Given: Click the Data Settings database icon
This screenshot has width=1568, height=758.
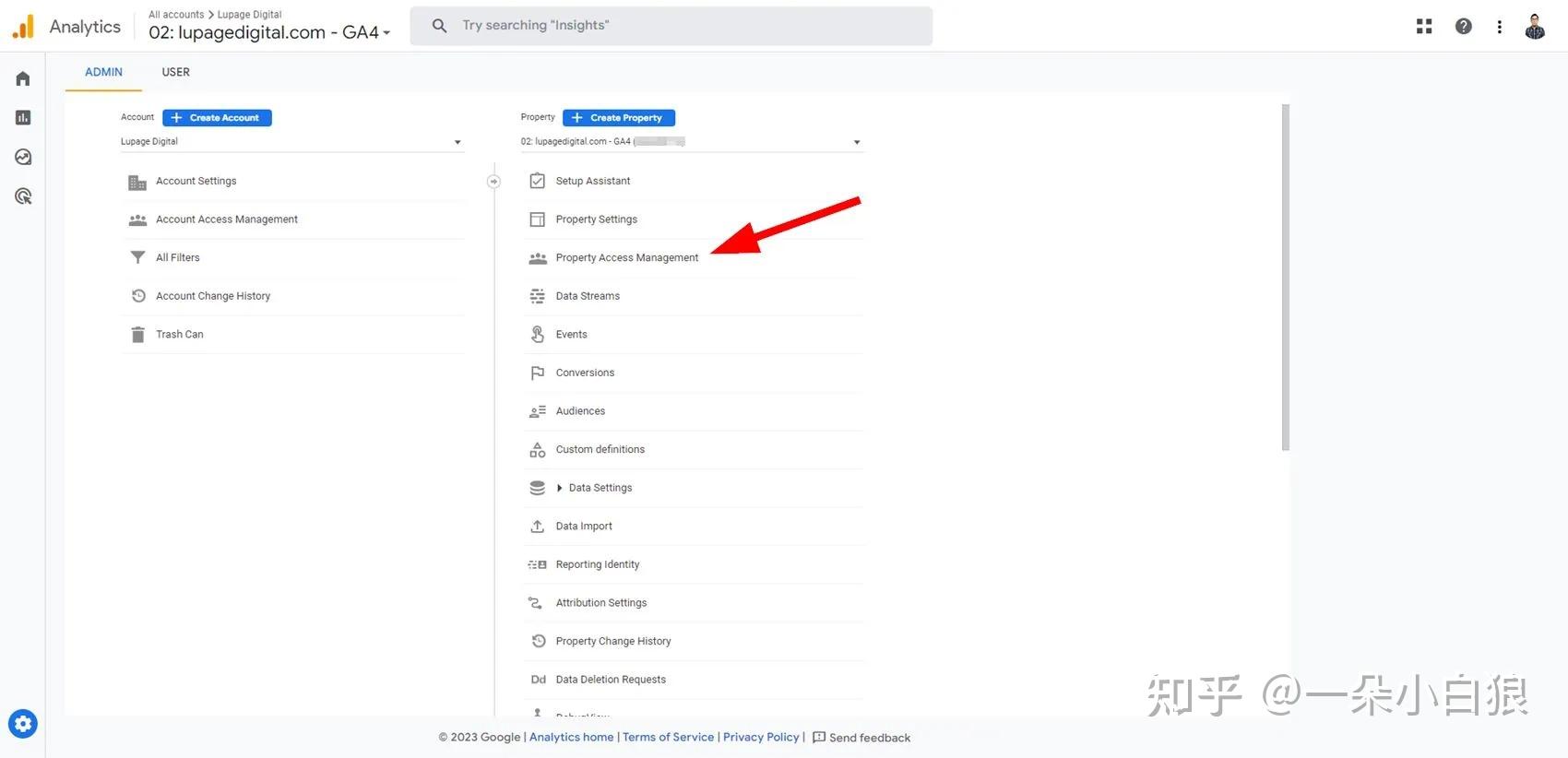Looking at the screenshot, I should (538, 488).
